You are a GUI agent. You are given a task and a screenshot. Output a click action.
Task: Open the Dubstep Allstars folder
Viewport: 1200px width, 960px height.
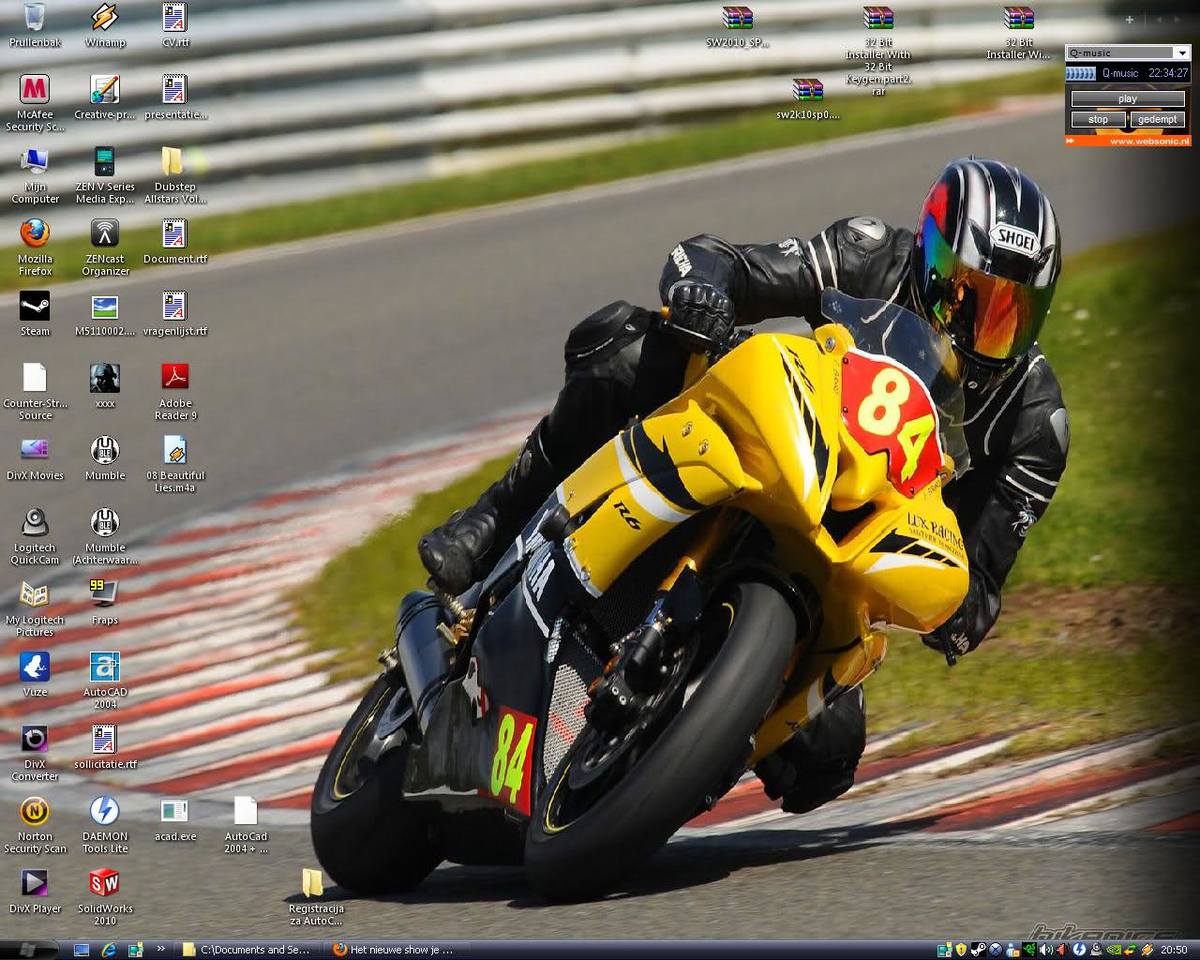pos(172,162)
